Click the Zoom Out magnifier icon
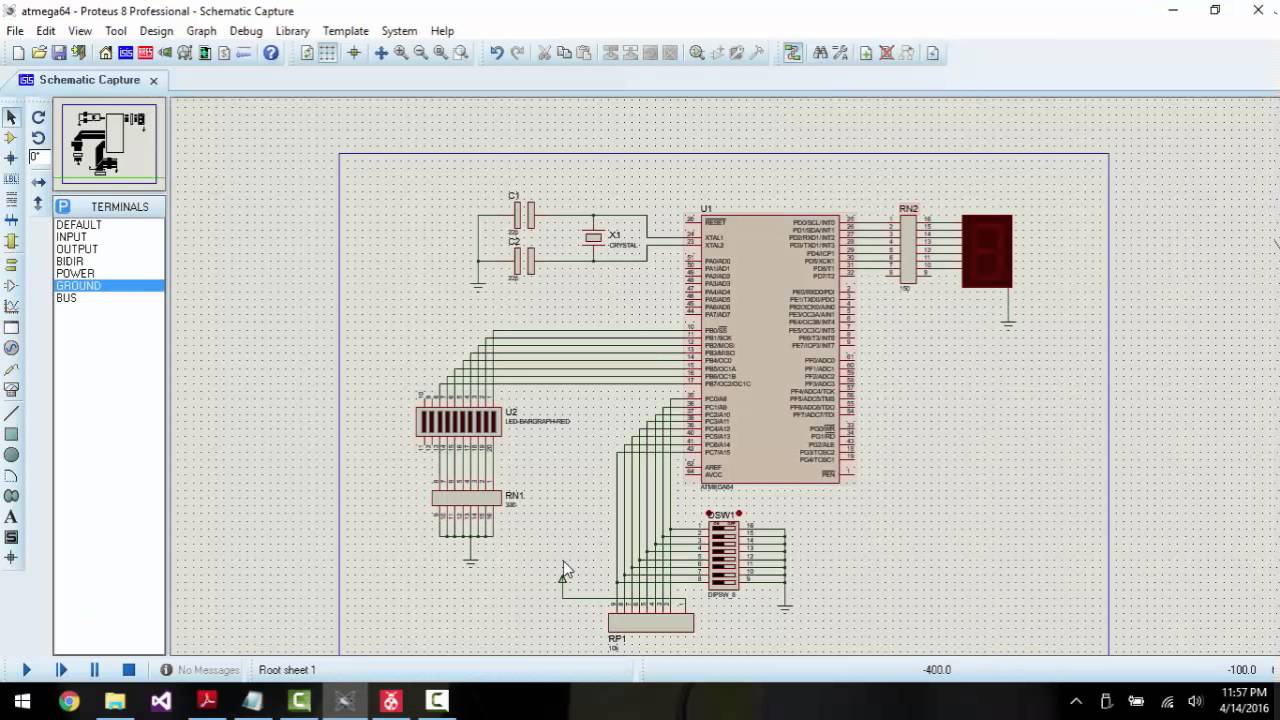The image size is (1280, 720). pos(421,53)
